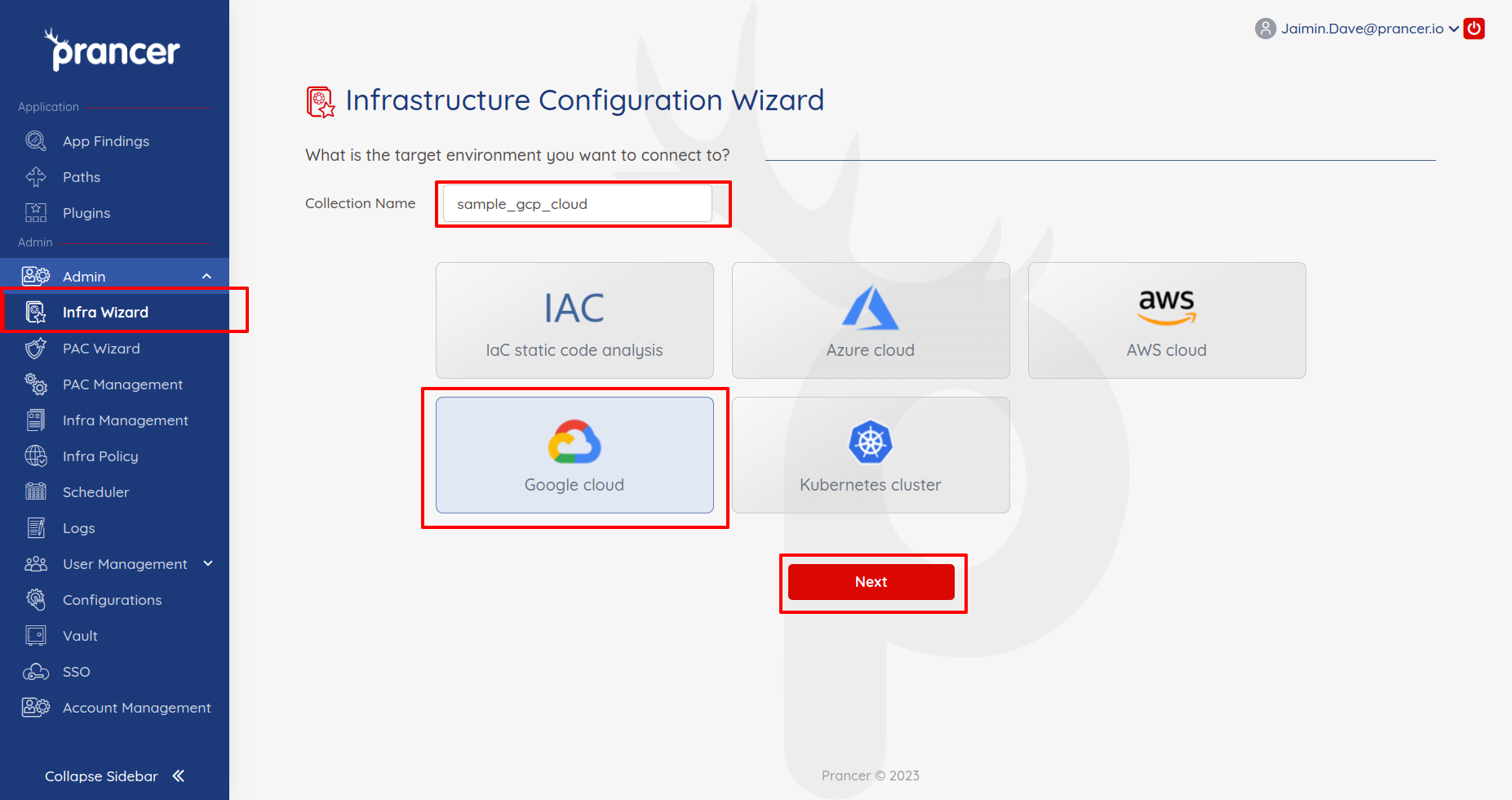Open the user account dropdown arrow
The image size is (1512, 800).
(x=1454, y=29)
